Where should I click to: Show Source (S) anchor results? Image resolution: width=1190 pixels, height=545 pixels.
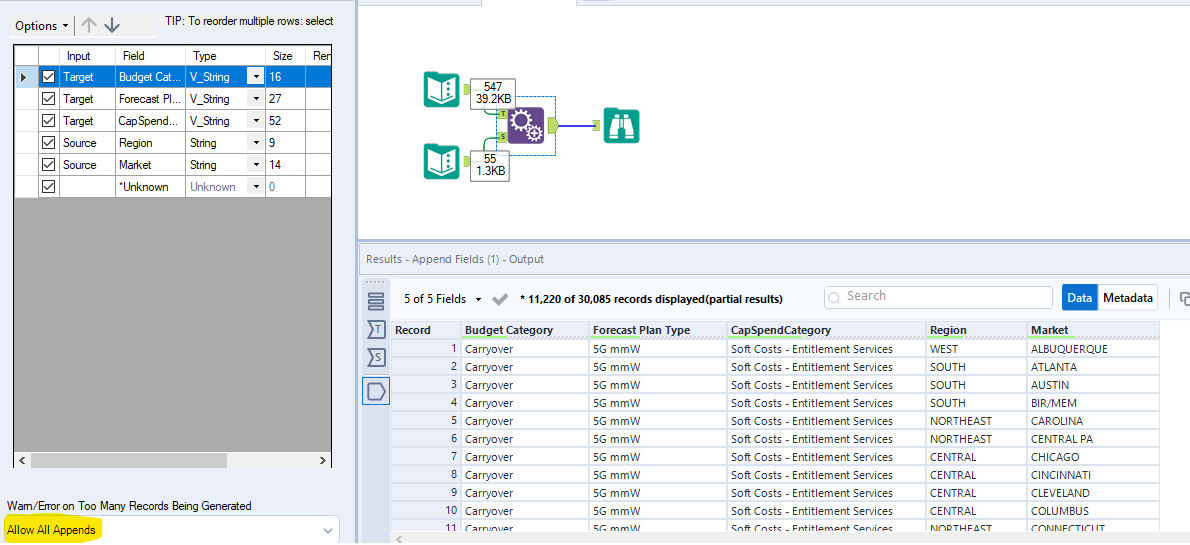click(x=376, y=358)
